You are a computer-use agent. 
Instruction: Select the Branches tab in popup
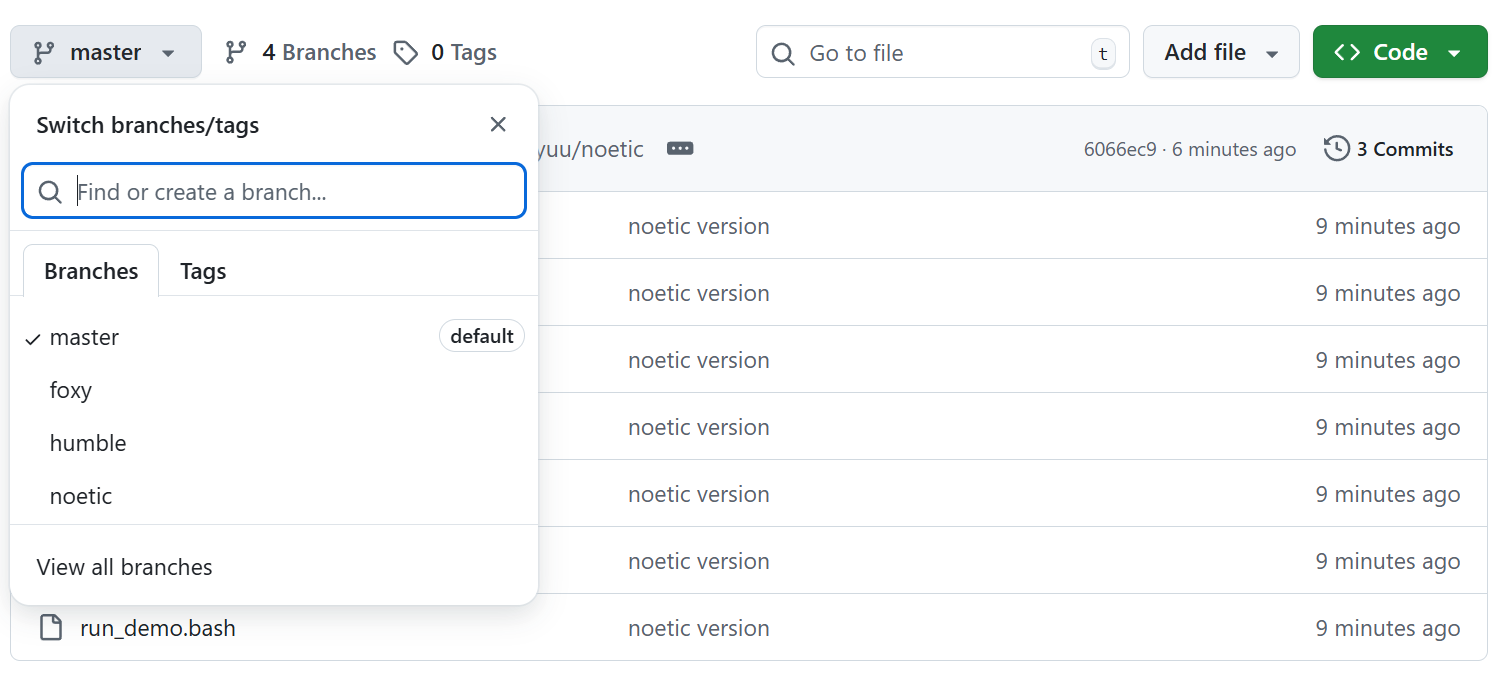(x=91, y=271)
